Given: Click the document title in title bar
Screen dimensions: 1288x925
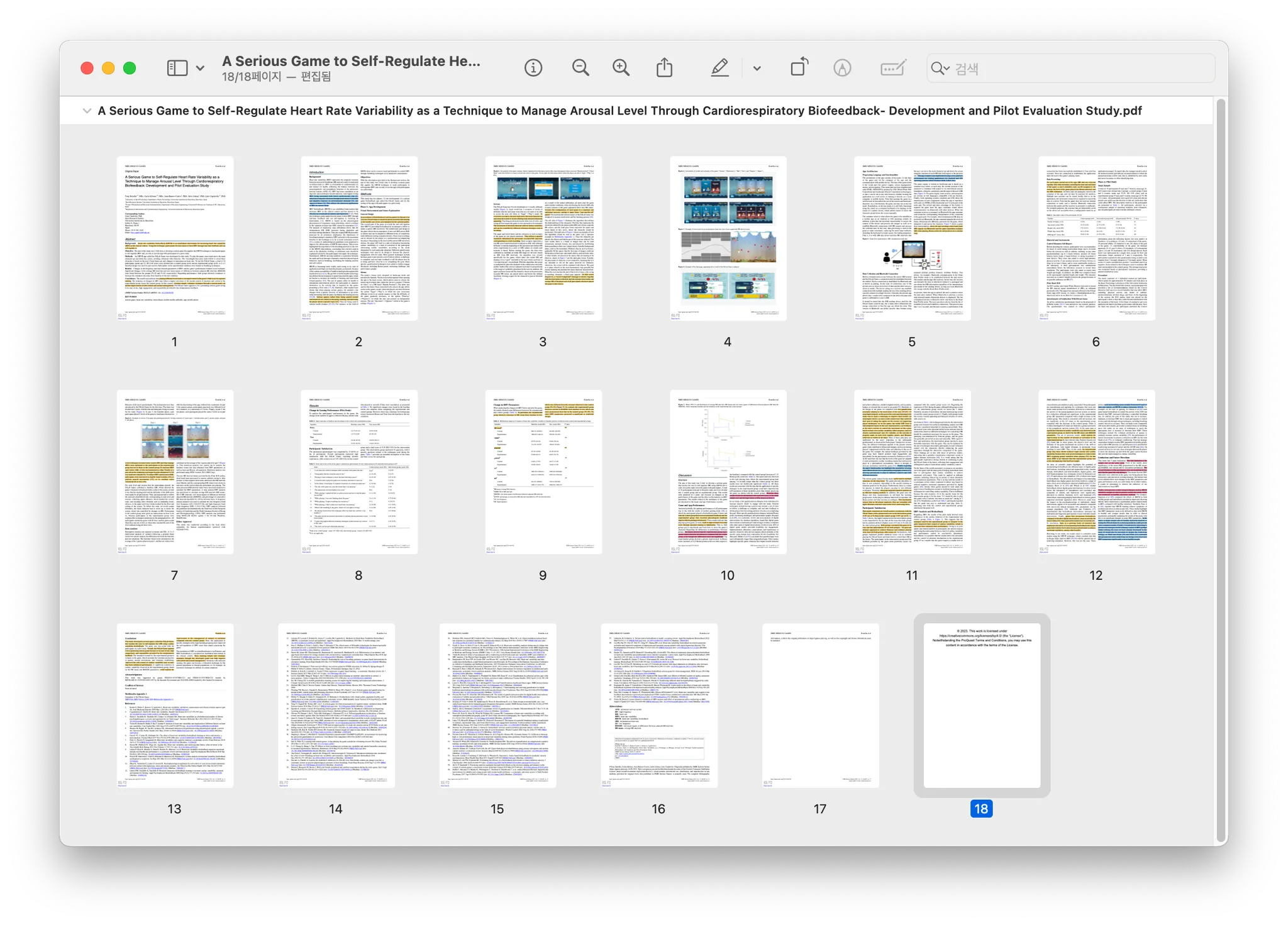Looking at the screenshot, I should click(351, 61).
